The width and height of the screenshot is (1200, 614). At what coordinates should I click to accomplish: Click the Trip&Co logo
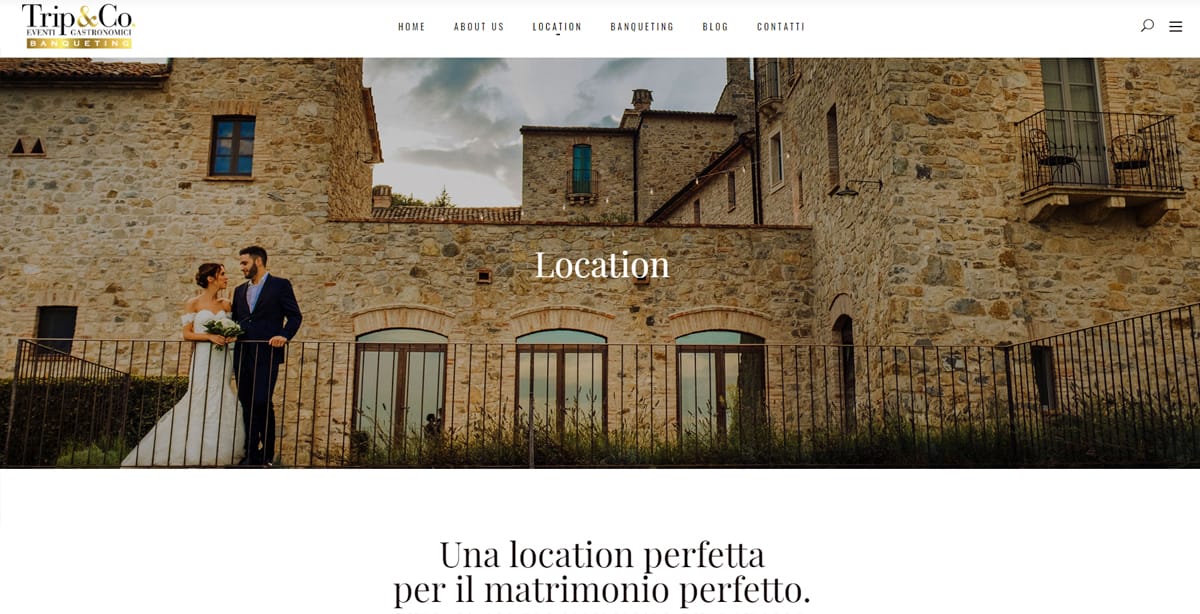pyautogui.click(x=78, y=26)
